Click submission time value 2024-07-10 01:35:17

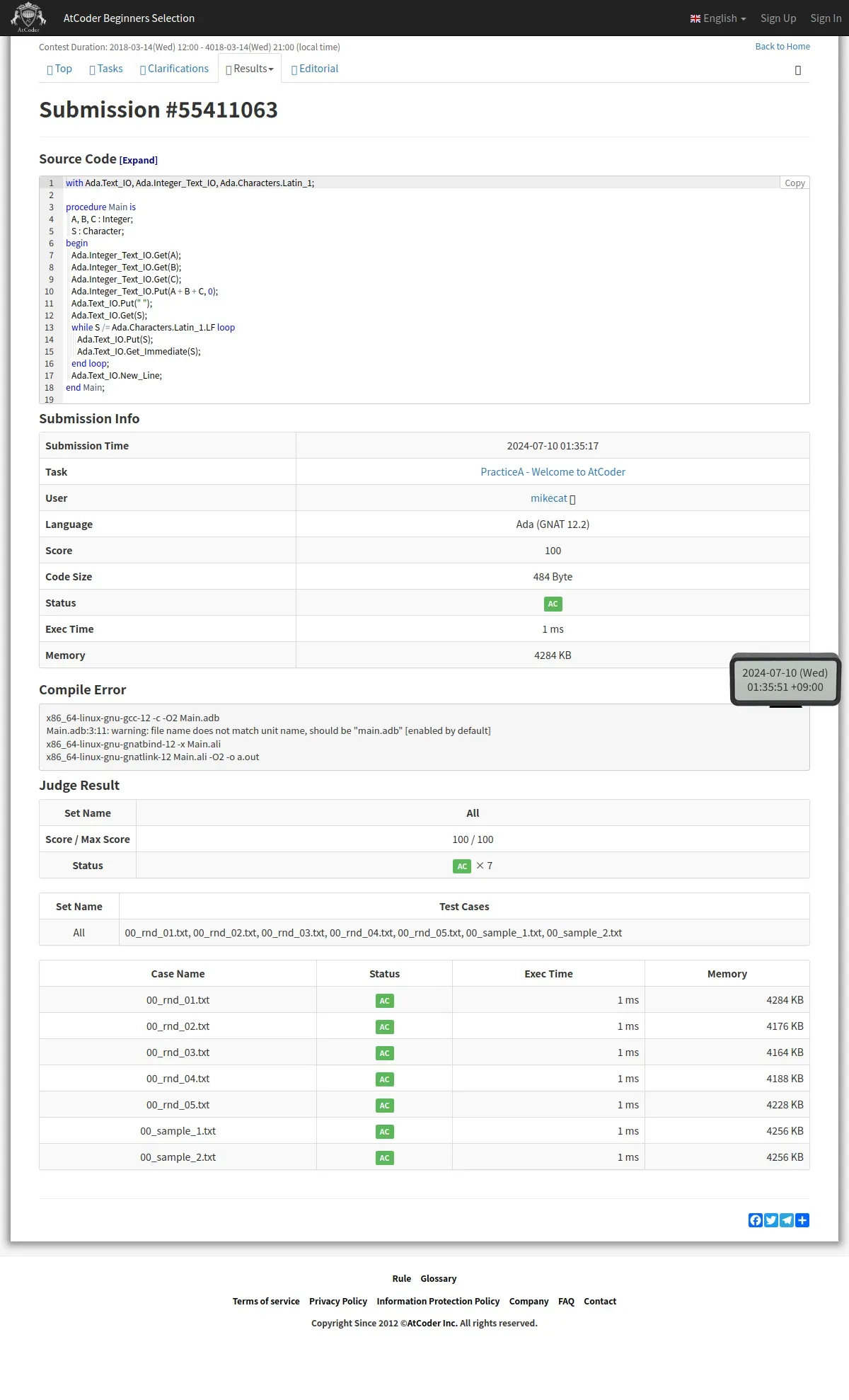(x=553, y=446)
